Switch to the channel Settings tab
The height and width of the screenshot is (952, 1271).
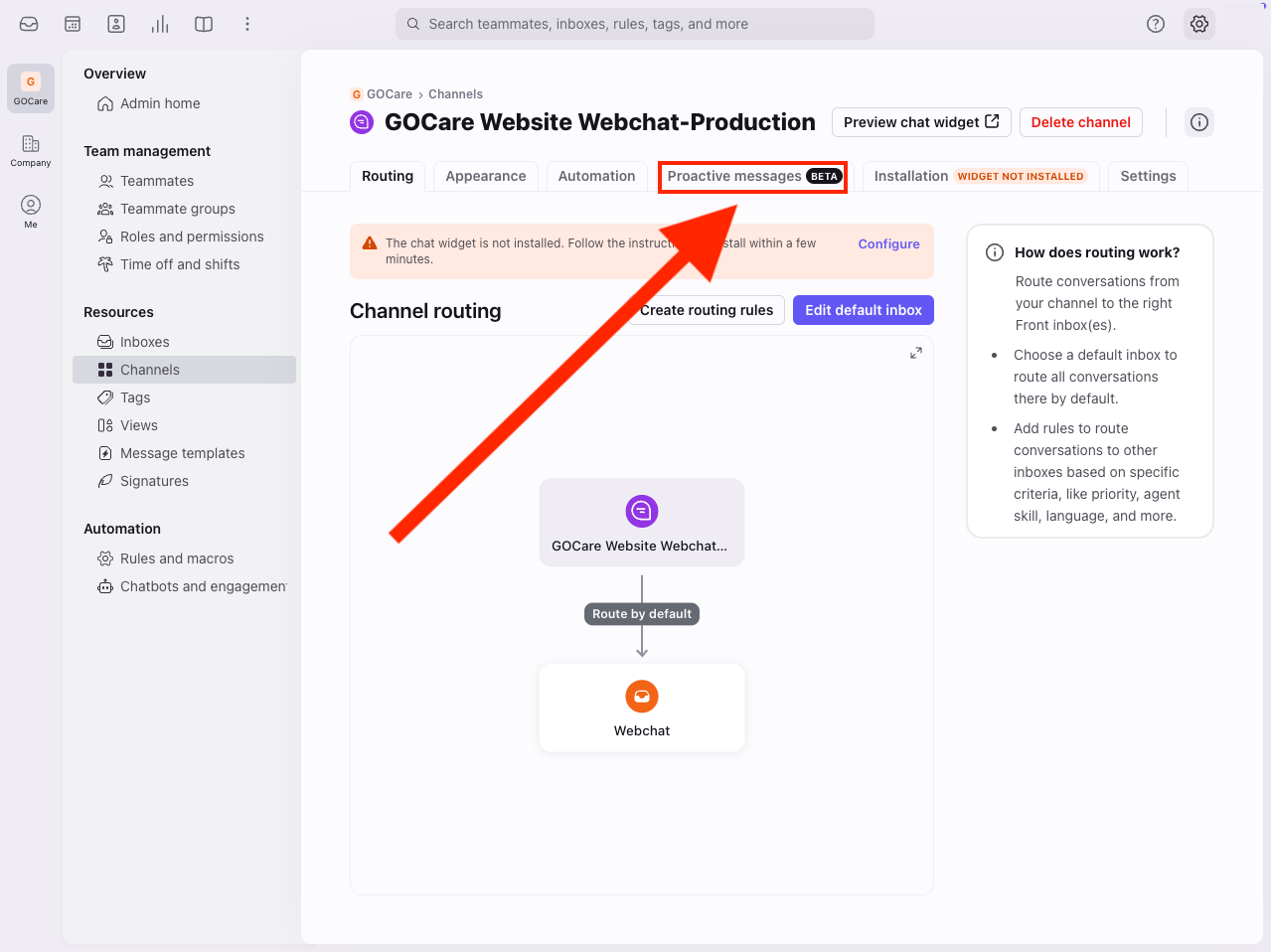[x=1148, y=176]
